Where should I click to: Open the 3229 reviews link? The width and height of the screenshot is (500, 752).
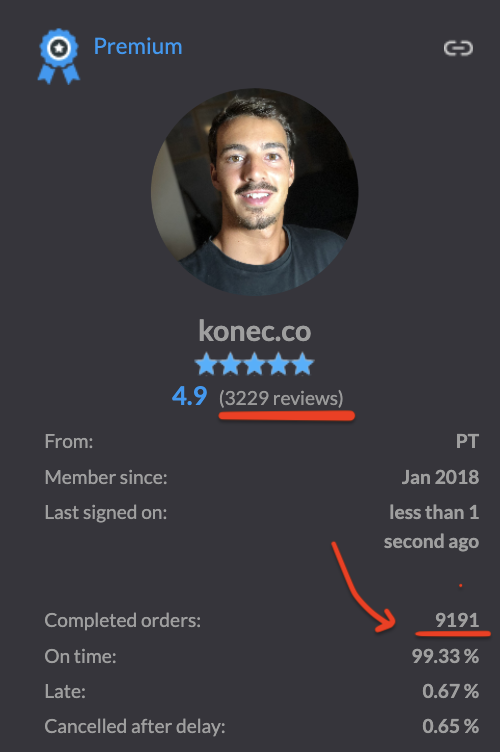(281, 398)
